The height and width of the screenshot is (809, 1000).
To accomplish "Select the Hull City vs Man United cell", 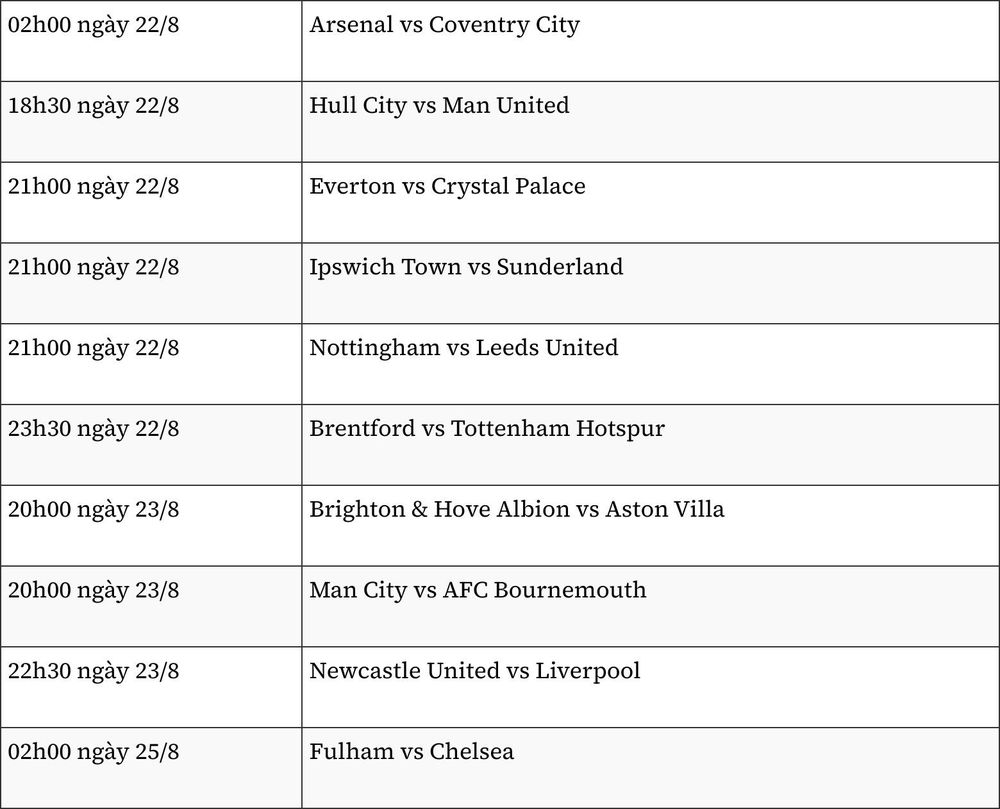I will (x=651, y=122).
